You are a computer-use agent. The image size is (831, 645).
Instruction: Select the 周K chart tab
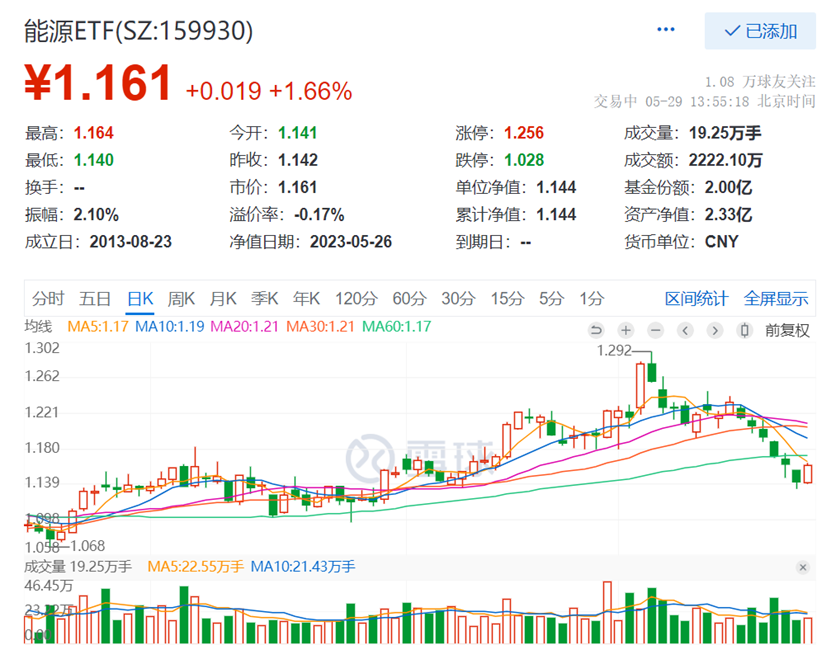[x=181, y=299]
